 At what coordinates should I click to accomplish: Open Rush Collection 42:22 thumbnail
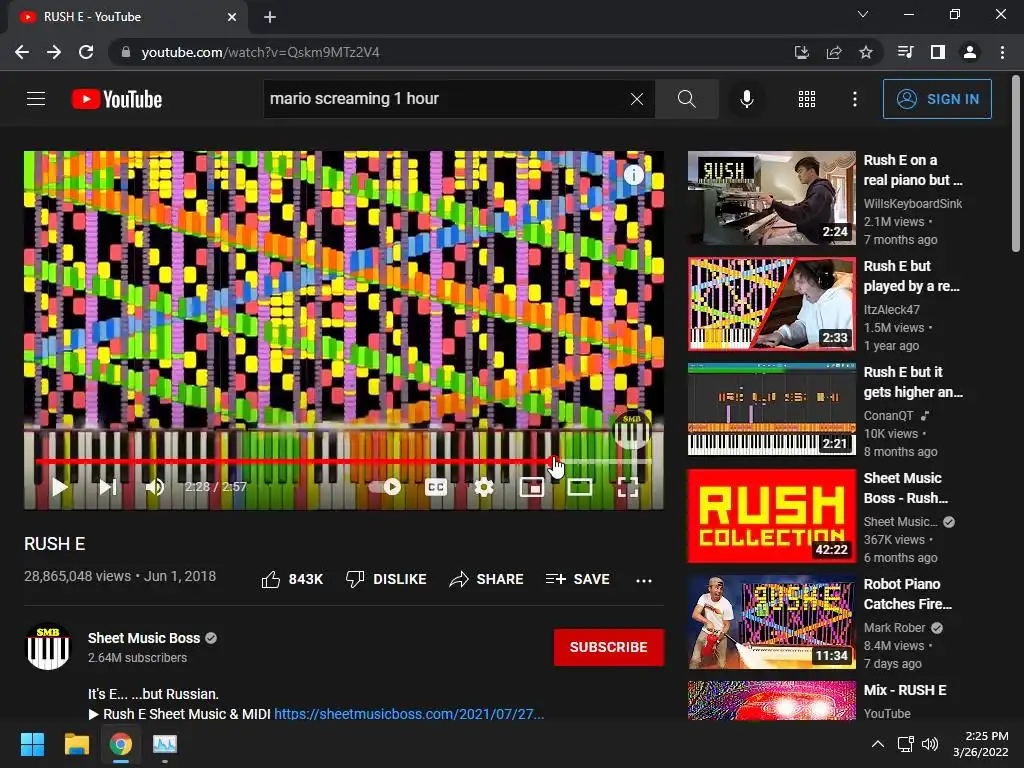point(771,516)
